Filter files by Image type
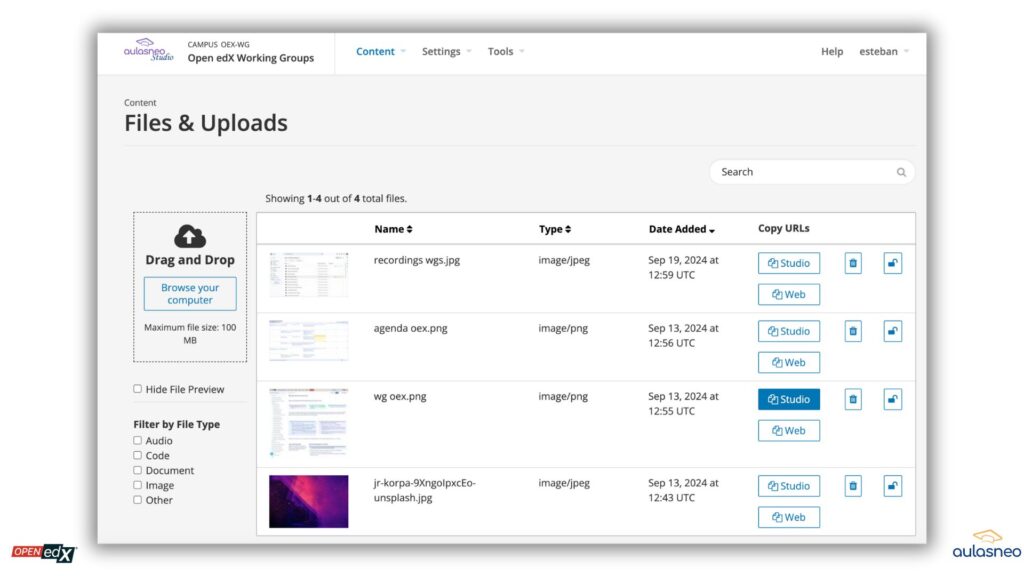The image size is (1024, 576). (138, 485)
